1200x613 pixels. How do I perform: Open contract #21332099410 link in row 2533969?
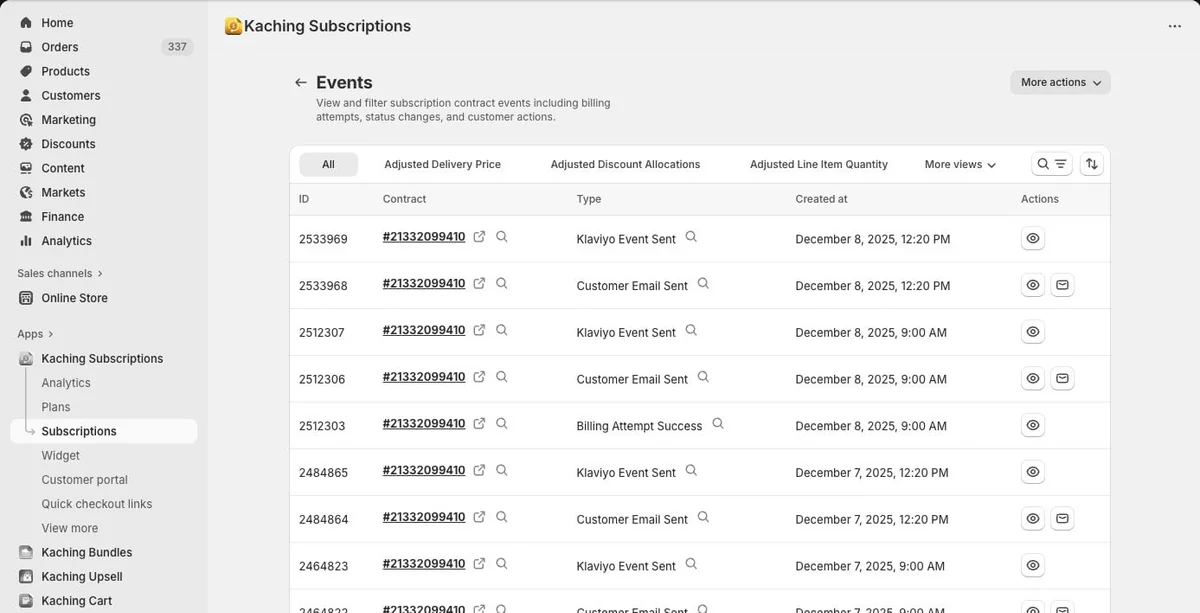pyautogui.click(x=424, y=237)
